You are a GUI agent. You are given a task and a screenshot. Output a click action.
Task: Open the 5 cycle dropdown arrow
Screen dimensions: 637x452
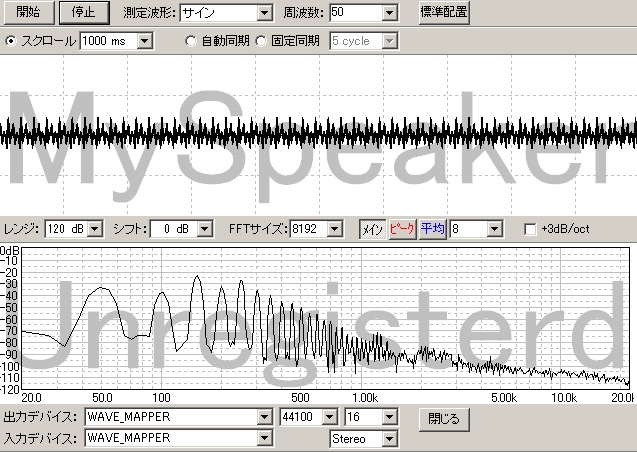click(390, 41)
